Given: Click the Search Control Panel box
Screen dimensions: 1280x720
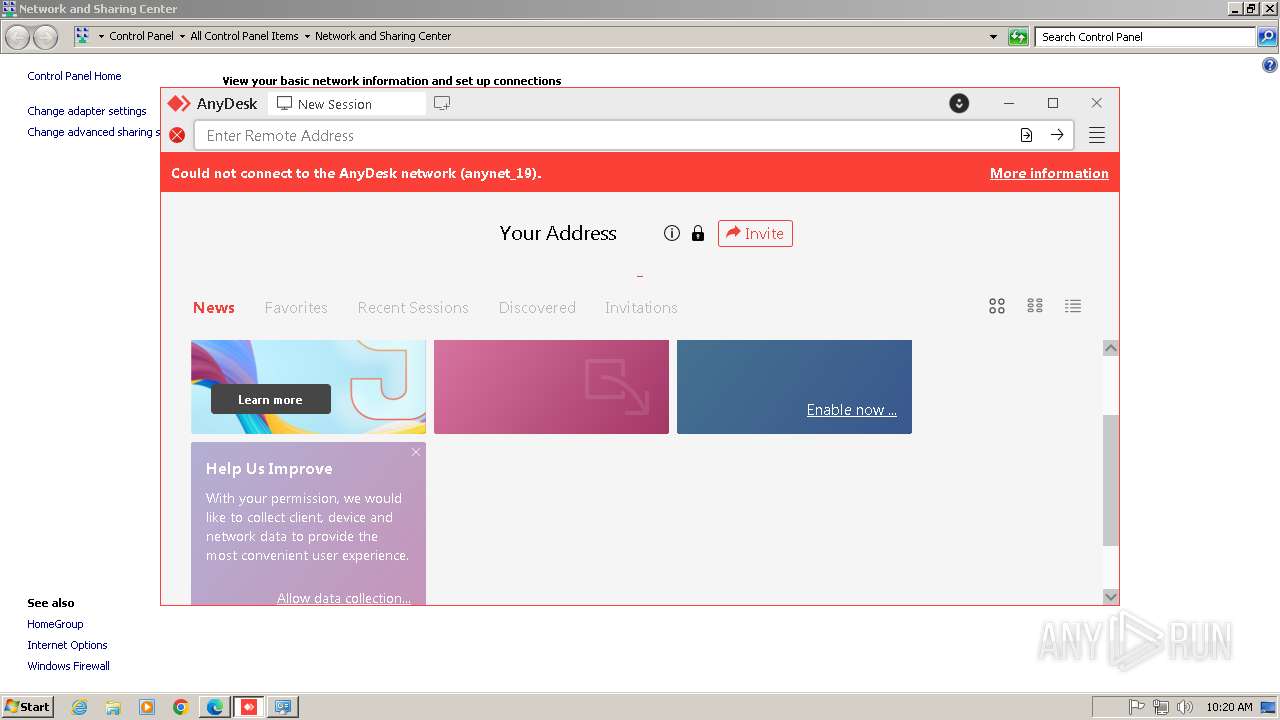Looking at the screenshot, I should (1145, 37).
